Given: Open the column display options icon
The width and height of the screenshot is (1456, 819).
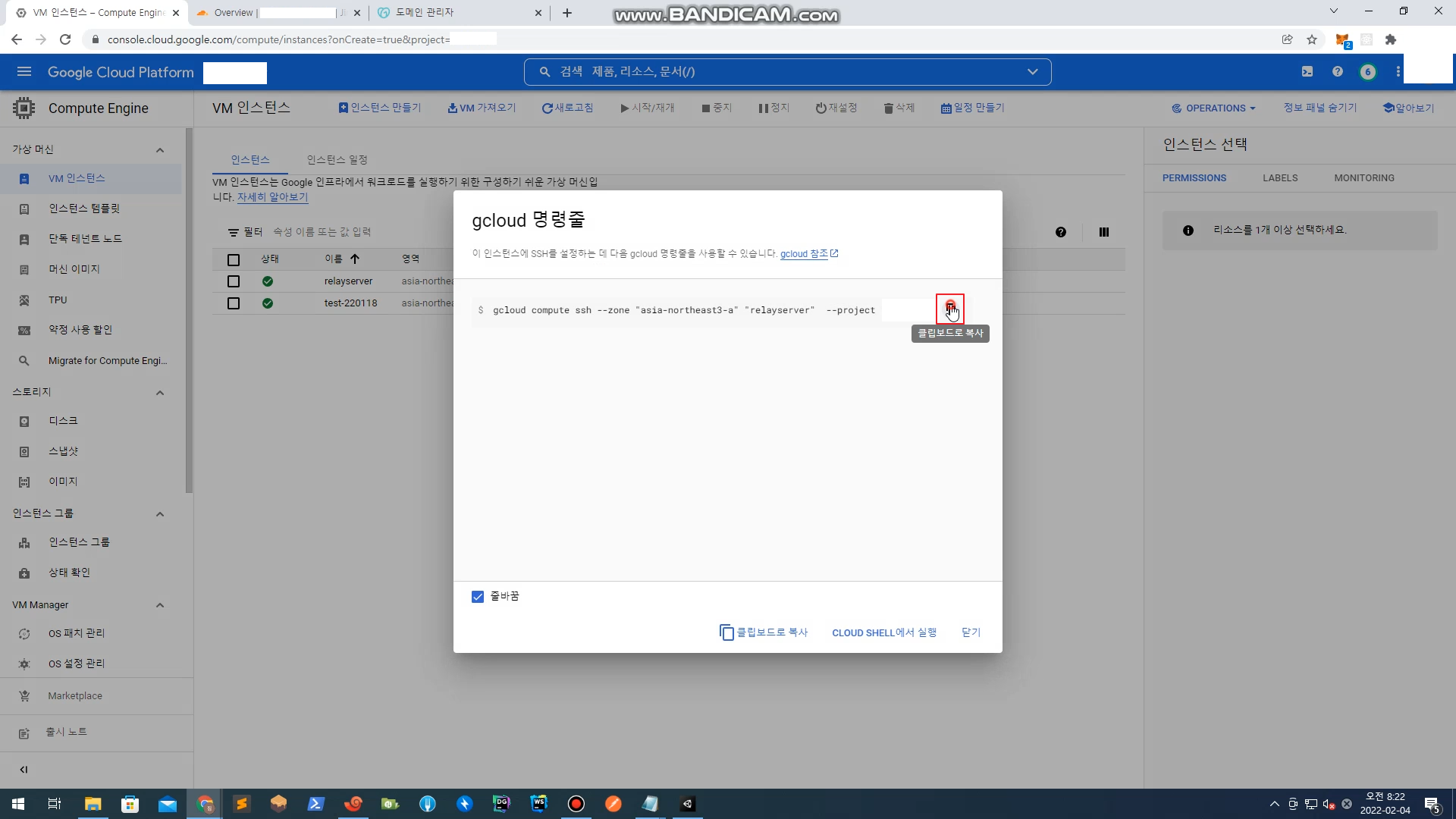Looking at the screenshot, I should 1103,232.
